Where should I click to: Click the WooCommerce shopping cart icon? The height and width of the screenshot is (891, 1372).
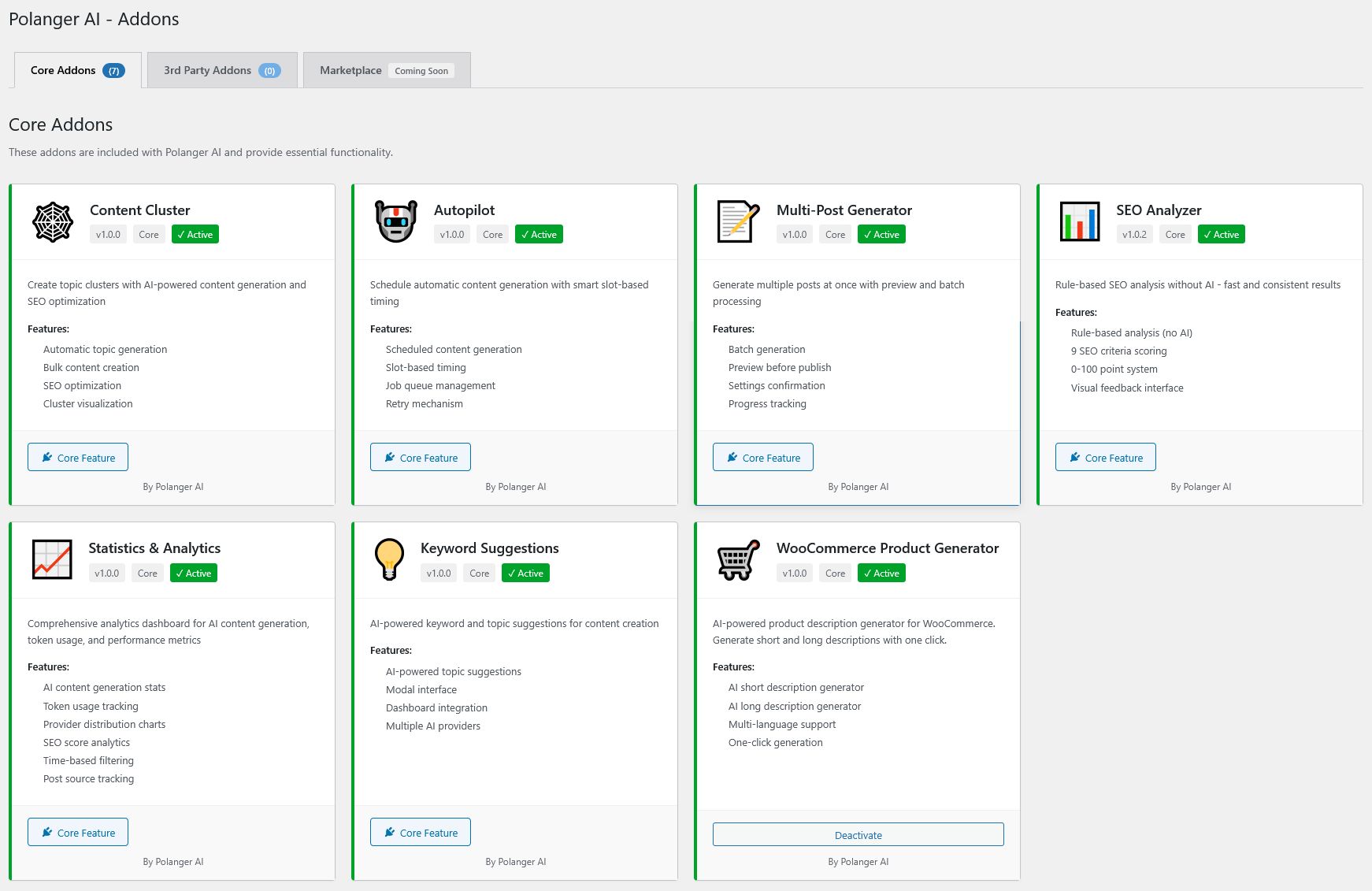(x=738, y=559)
